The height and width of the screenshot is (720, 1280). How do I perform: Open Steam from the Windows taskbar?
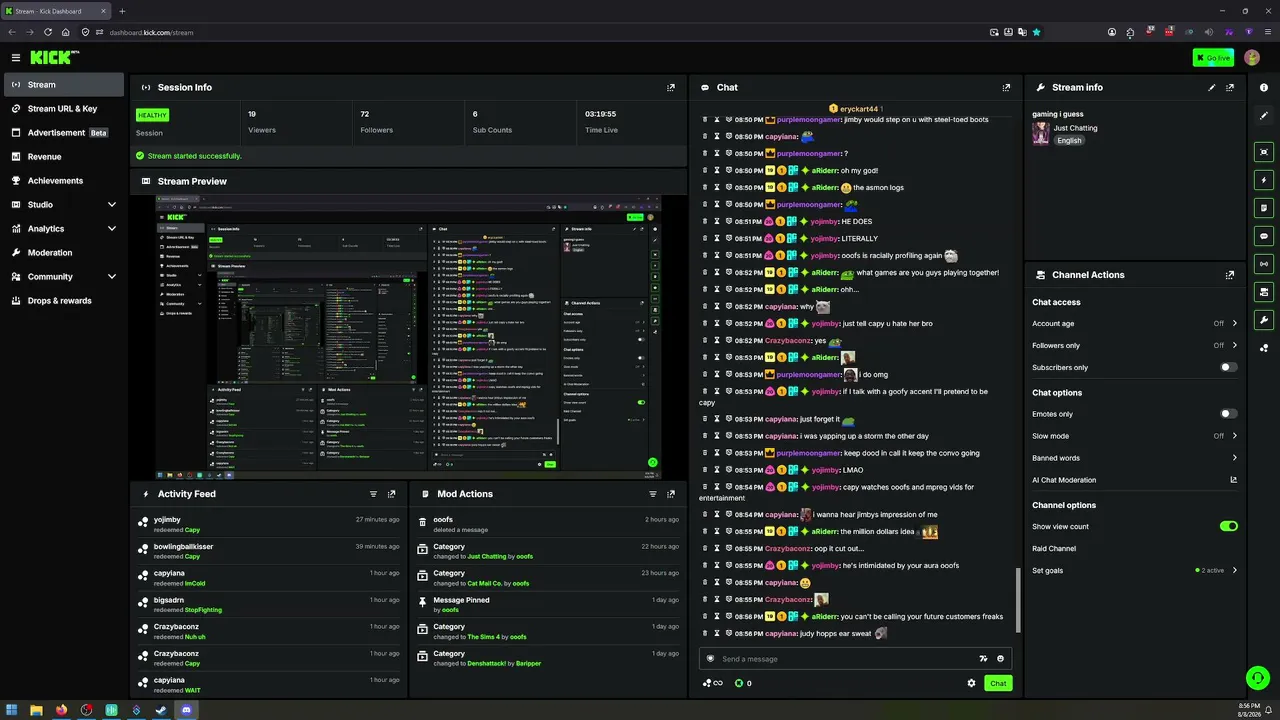[x=161, y=710]
